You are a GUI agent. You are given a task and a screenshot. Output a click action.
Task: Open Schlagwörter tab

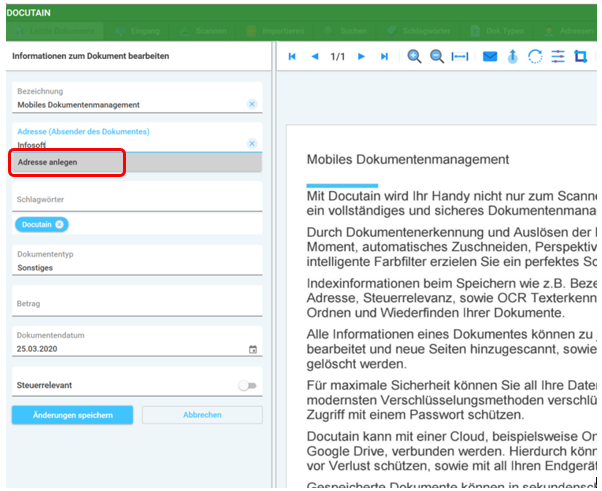pos(419,31)
